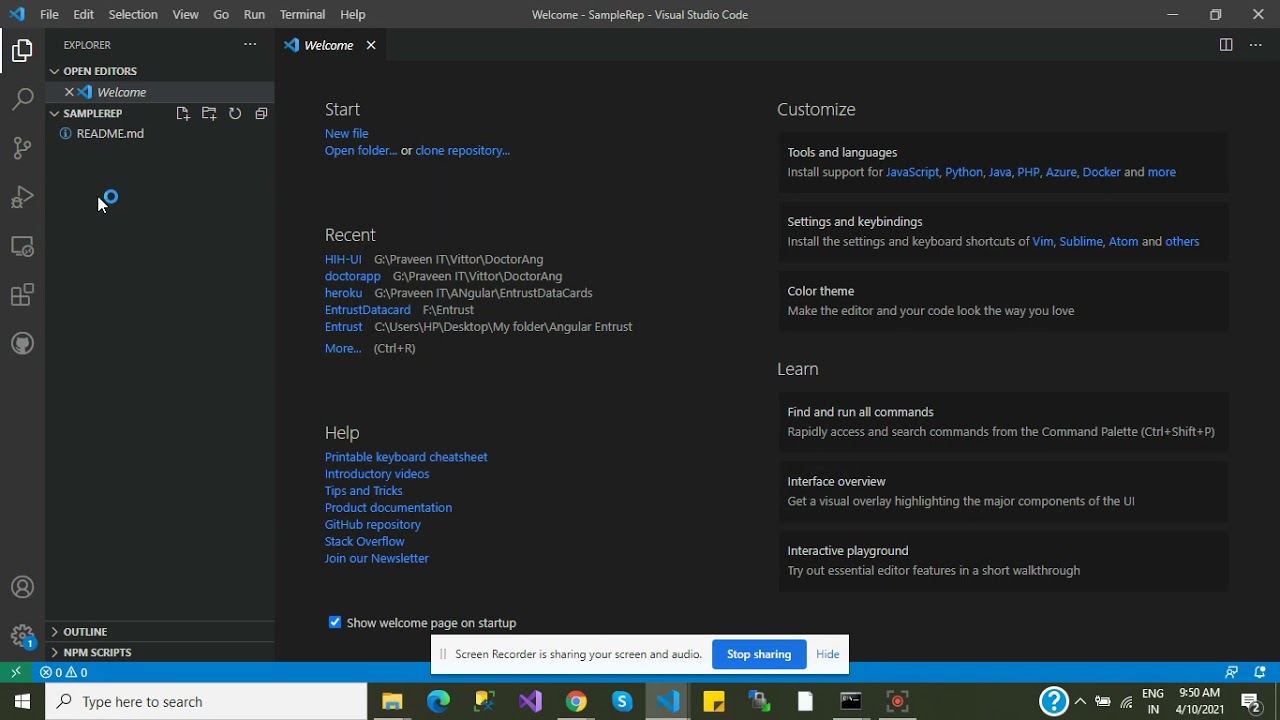The height and width of the screenshot is (720, 1280).
Task: Open the Selection menu
Action: point(133,15)
